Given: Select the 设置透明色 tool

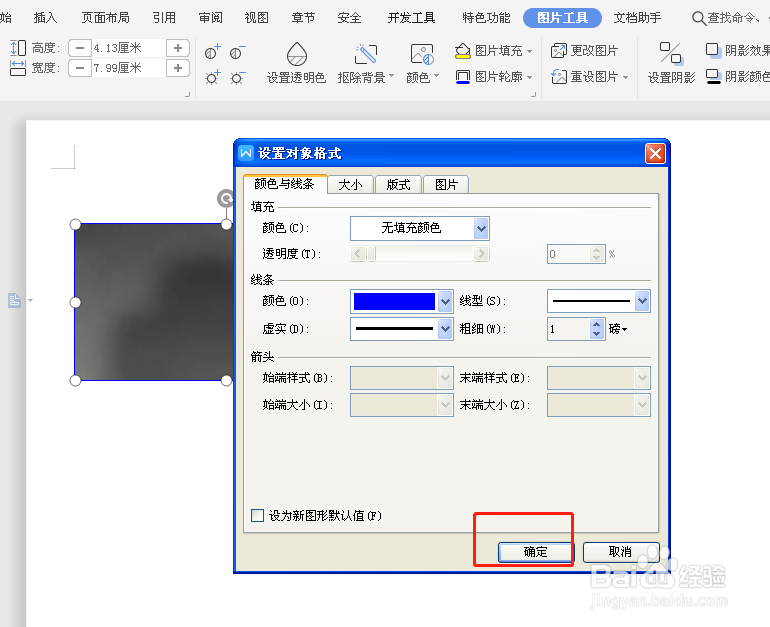Looking at the screenshot, I should (297, 63).
